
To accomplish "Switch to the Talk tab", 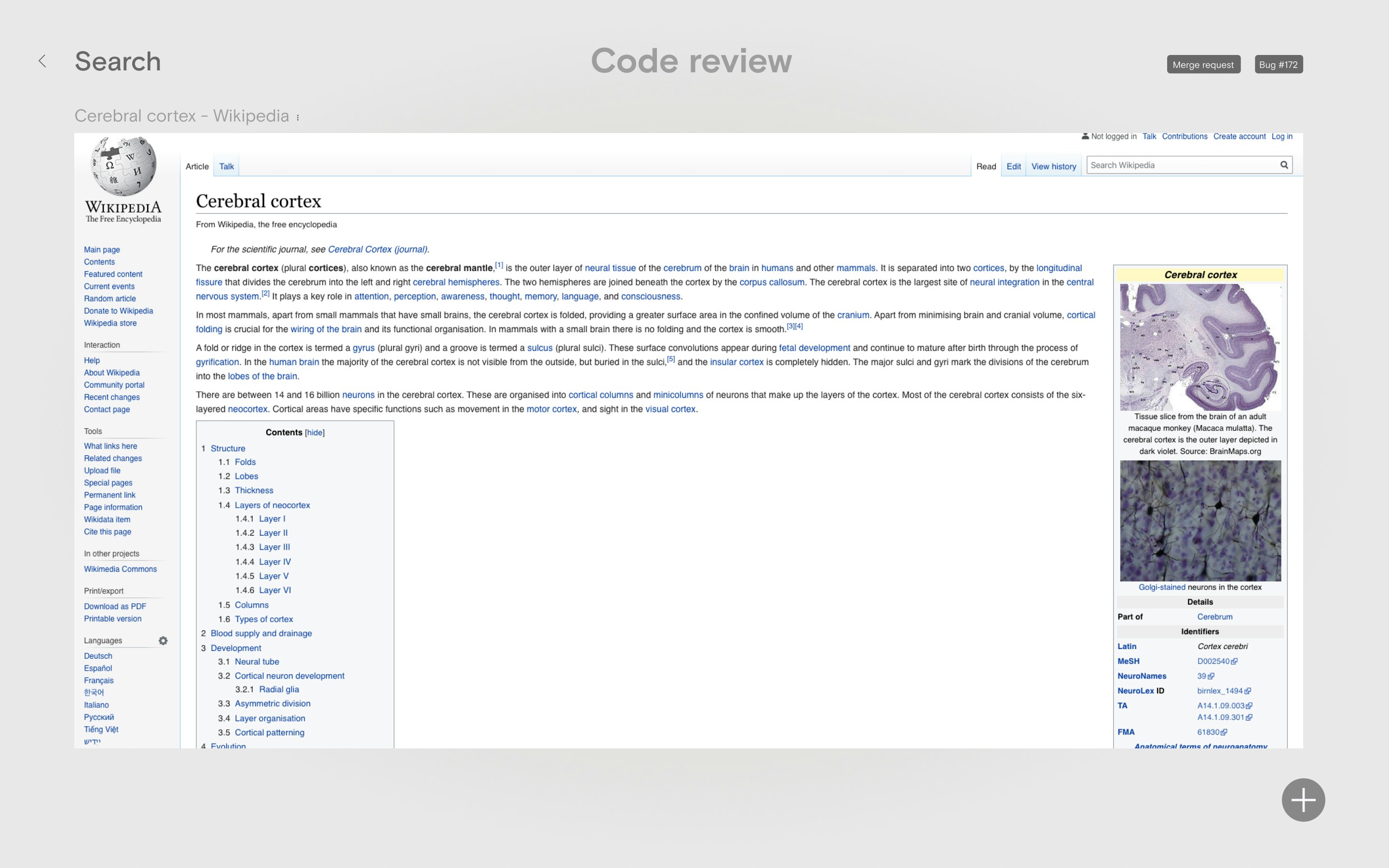I will pyautogui.click(x=226, y=166).
